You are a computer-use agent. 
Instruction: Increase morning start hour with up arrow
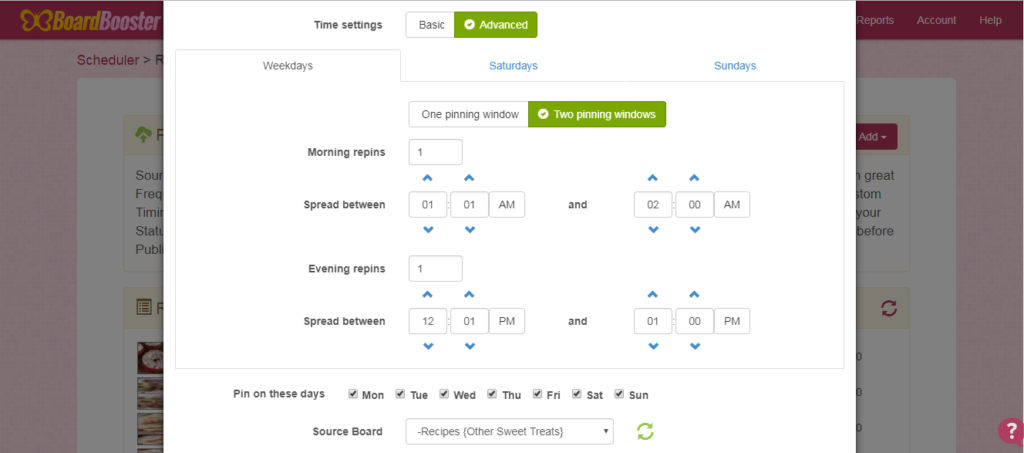[428, 178]
